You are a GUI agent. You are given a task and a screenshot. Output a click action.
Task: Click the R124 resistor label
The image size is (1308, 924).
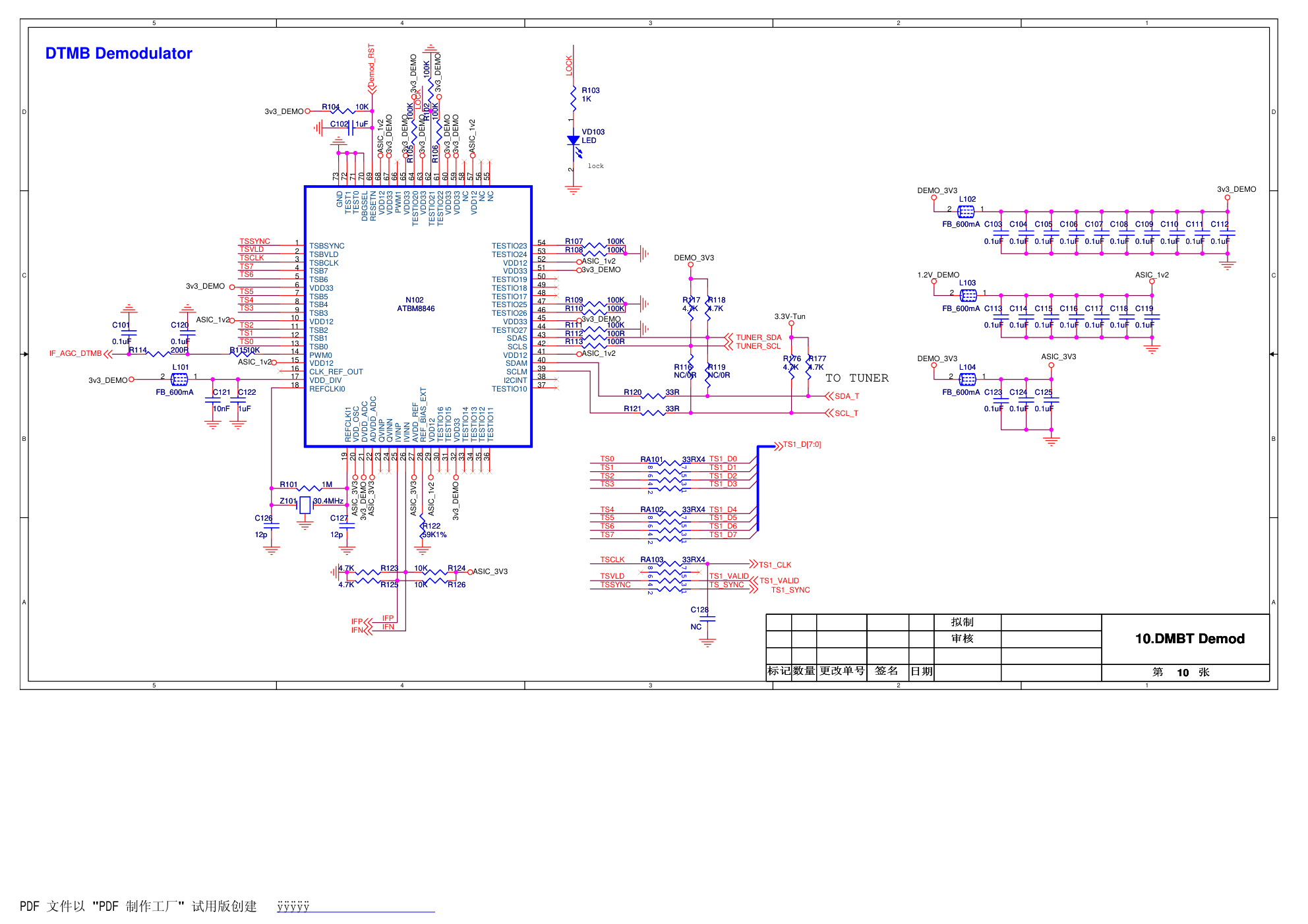click(x=457, y=568)
